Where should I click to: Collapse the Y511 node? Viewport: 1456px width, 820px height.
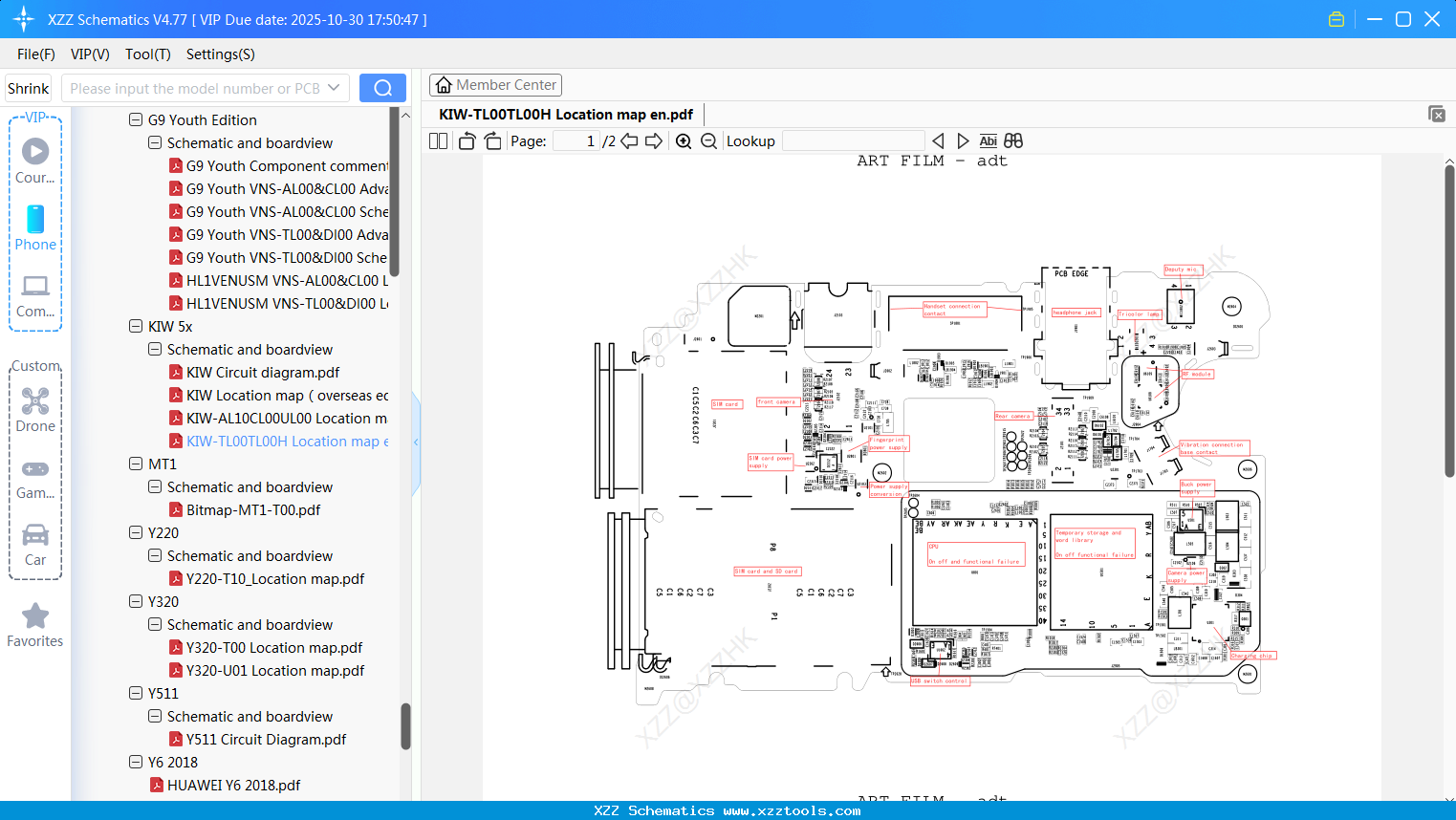pos(136,694)
